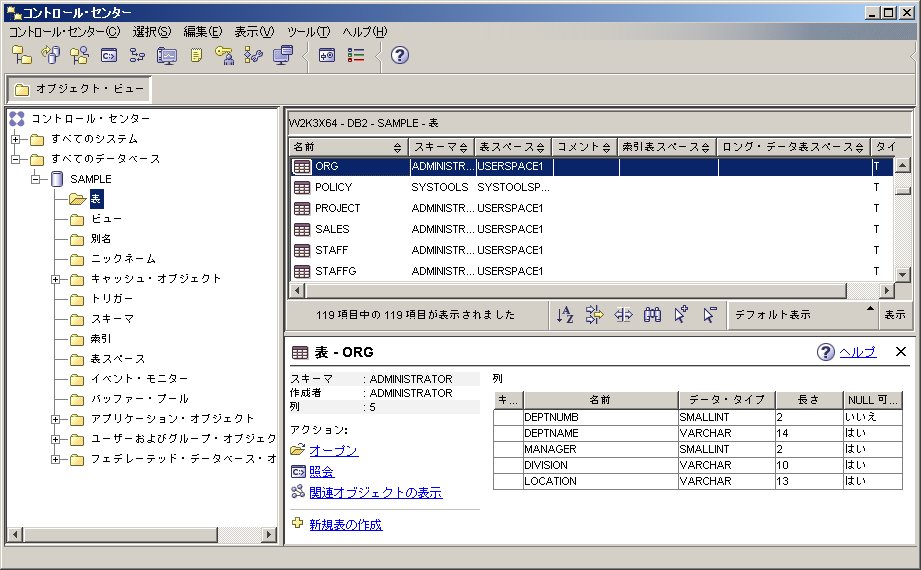Click the LOCATION column row

click(698, 481)
